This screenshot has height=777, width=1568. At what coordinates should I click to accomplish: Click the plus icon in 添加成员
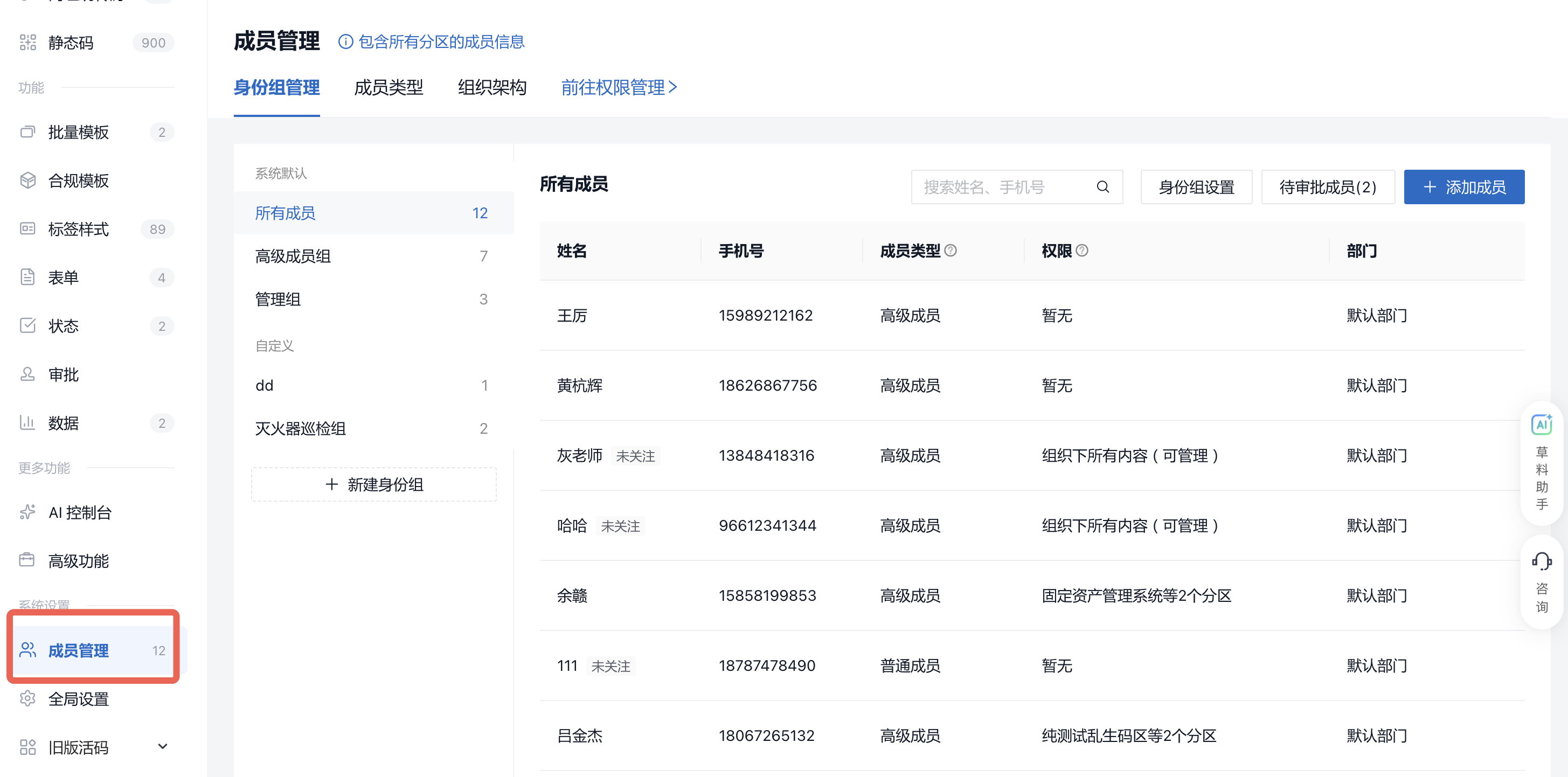pos(1430,187)
